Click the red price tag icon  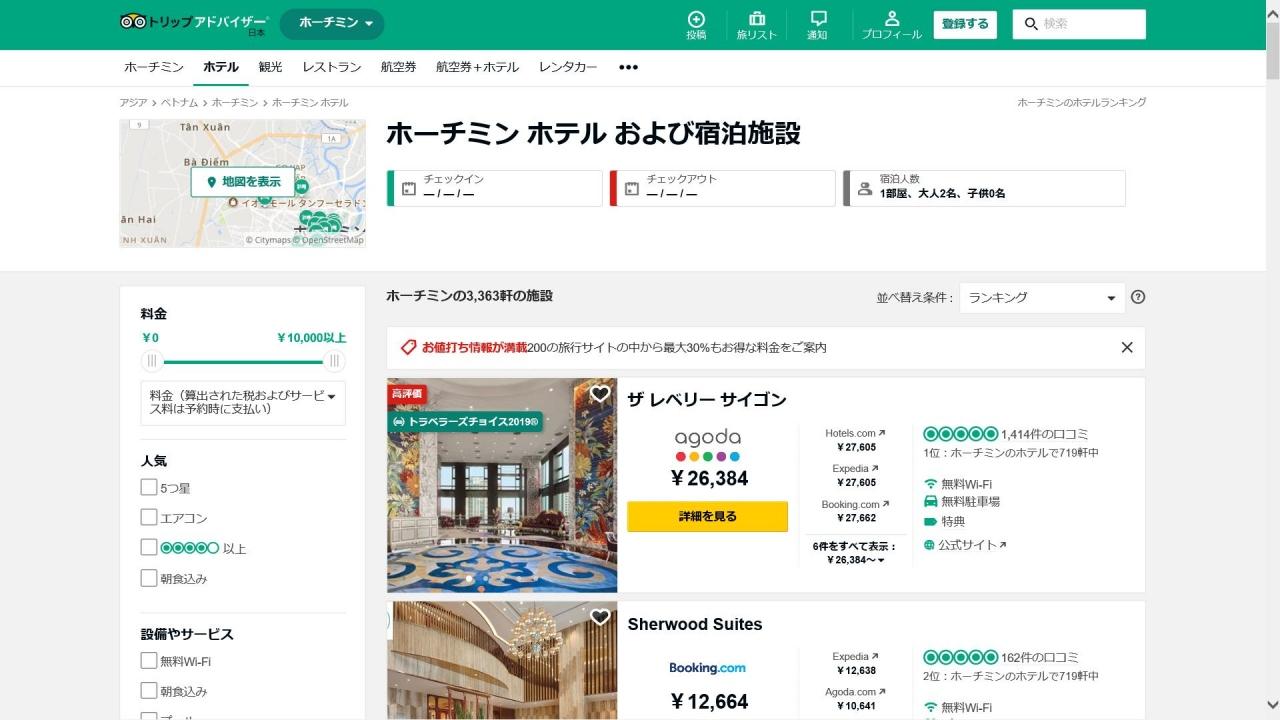pos(408,348)
